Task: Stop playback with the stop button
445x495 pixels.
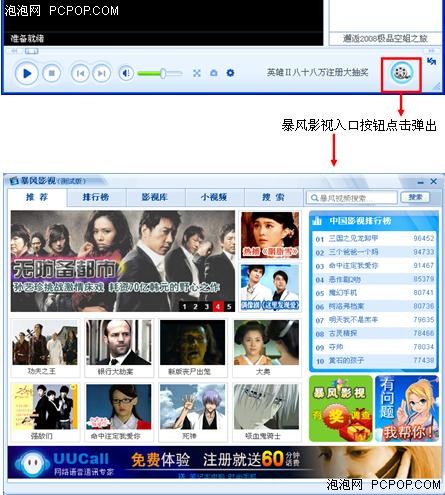Action: coord(51,73)
